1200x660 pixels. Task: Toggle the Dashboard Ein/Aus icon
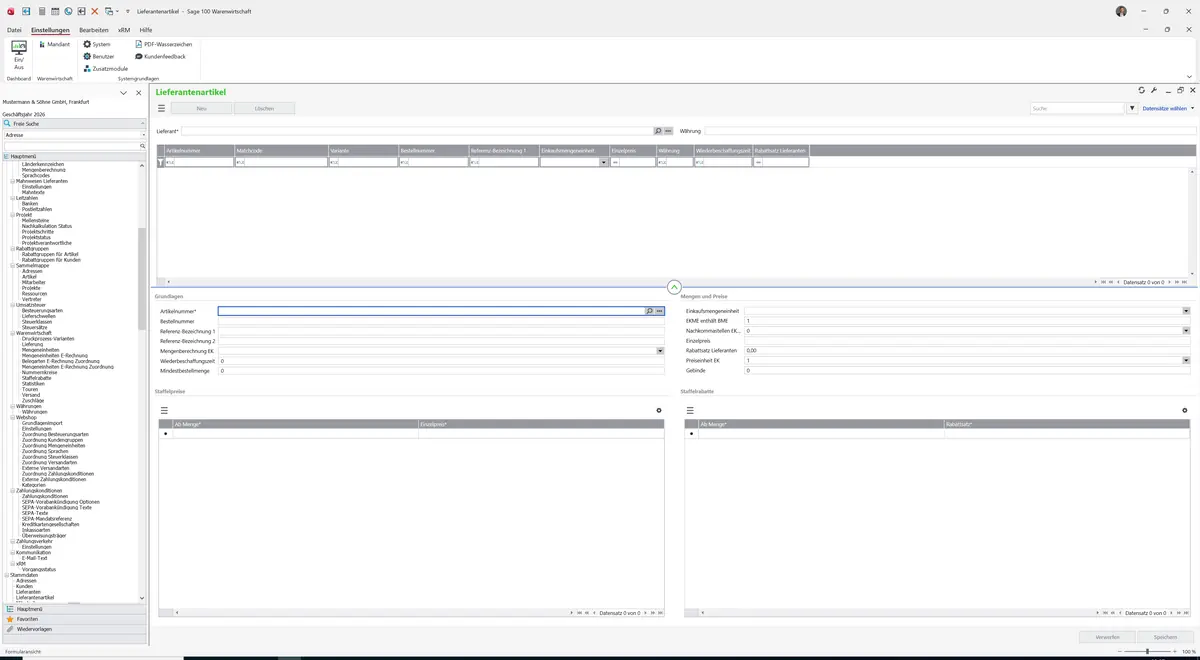click(19, 55)
